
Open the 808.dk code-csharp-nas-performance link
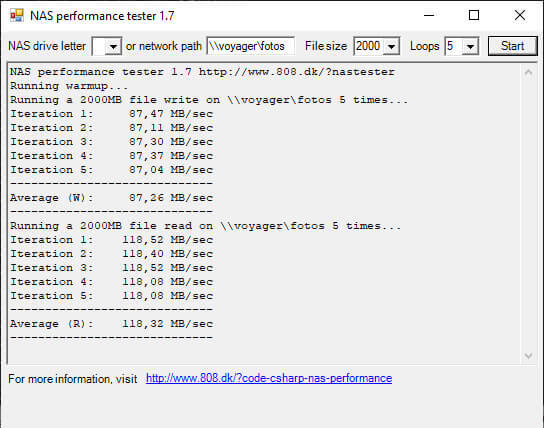(x=269, y=378)
